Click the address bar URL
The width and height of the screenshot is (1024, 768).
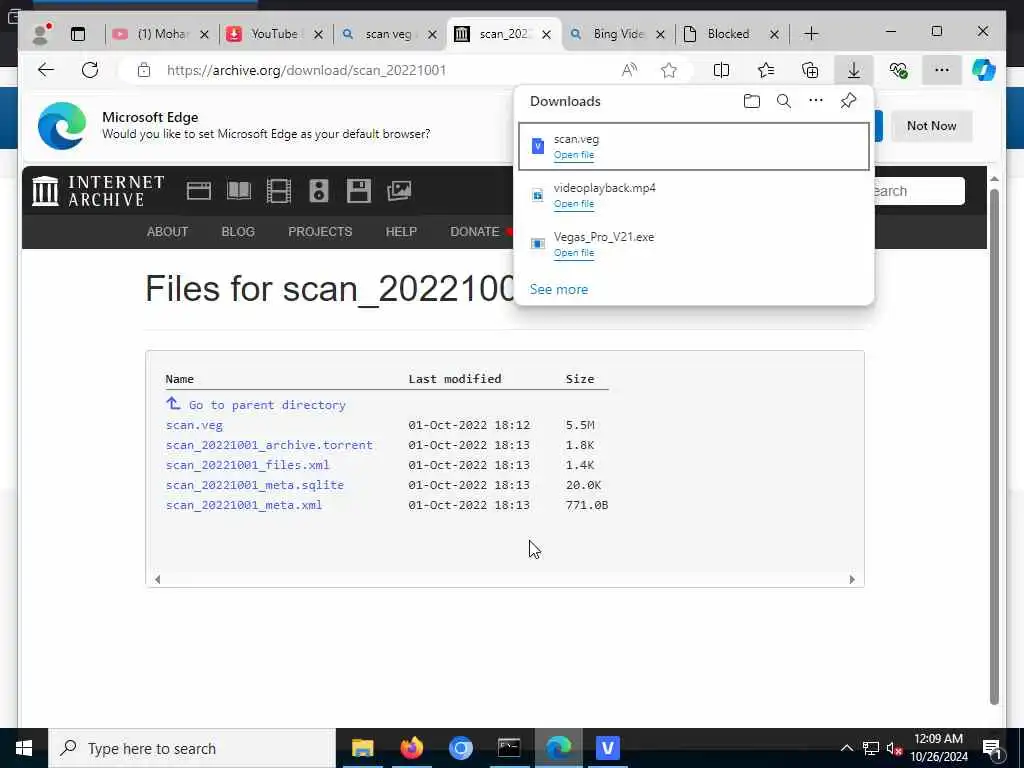[x=306, y=71]
